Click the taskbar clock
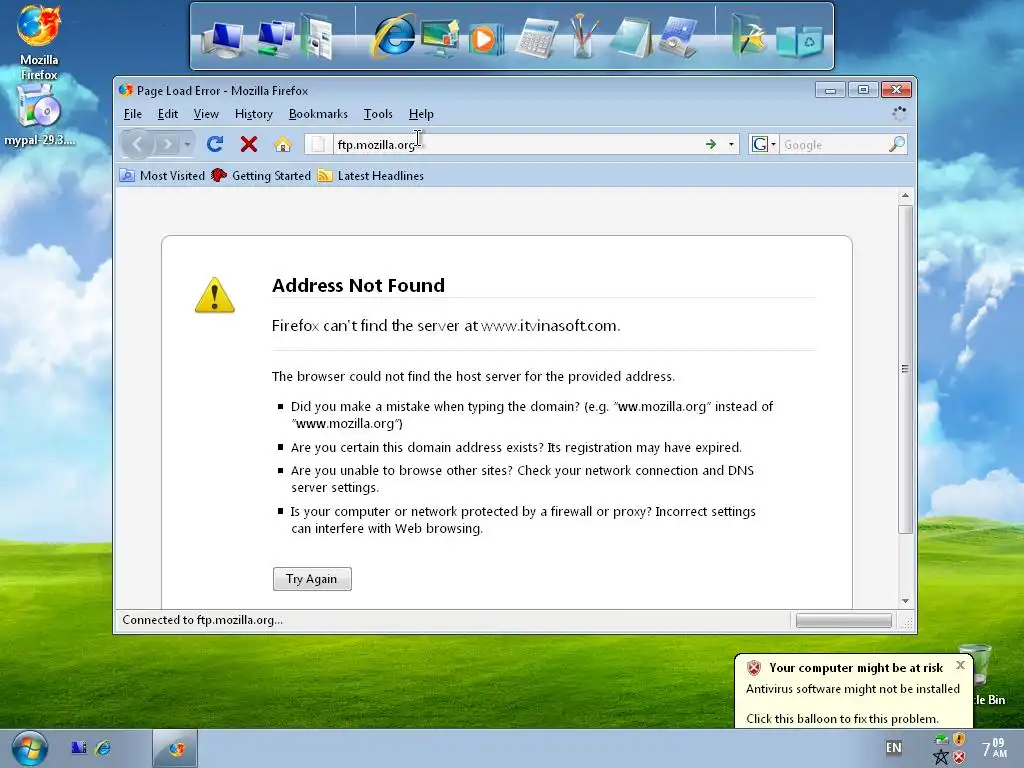Image resolution: width=1024 pixels, height=768 pixels. 995,748
